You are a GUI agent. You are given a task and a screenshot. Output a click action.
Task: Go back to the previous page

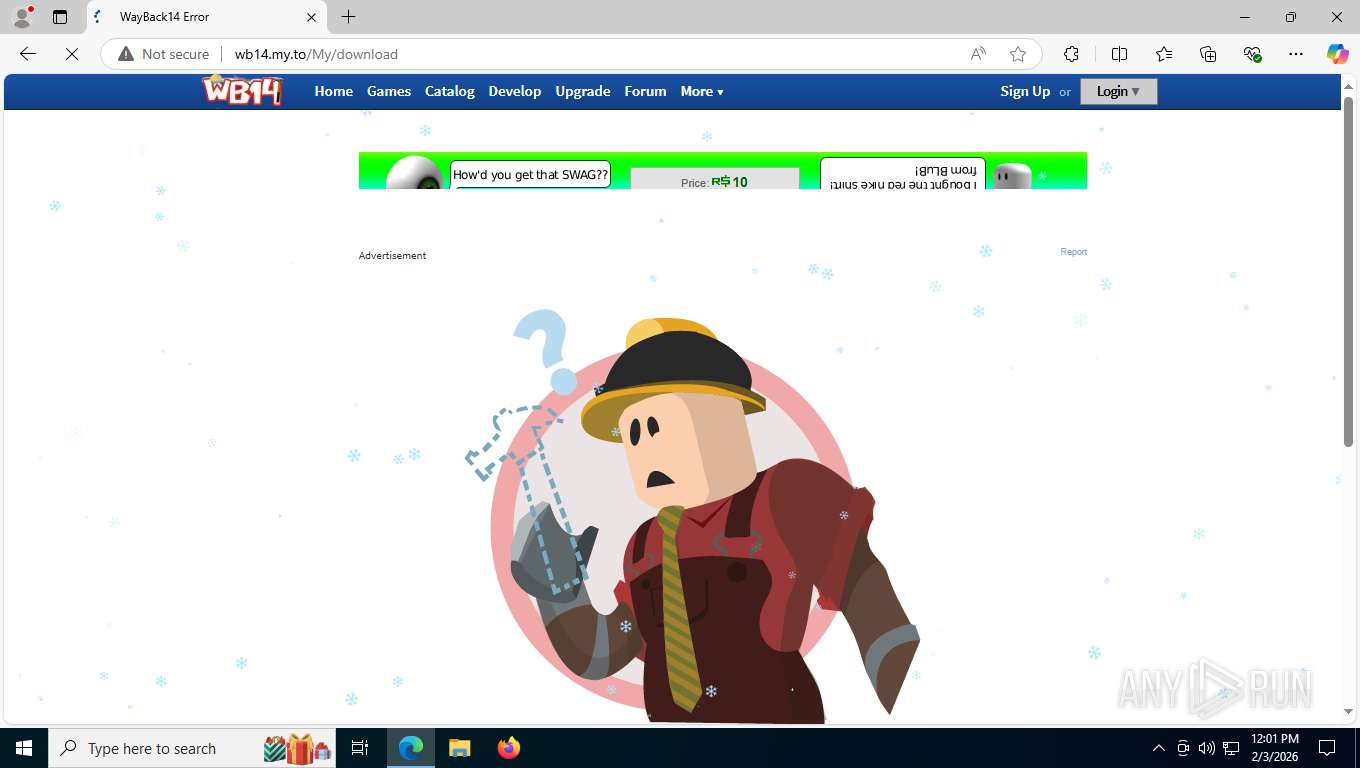coord(28,54)
